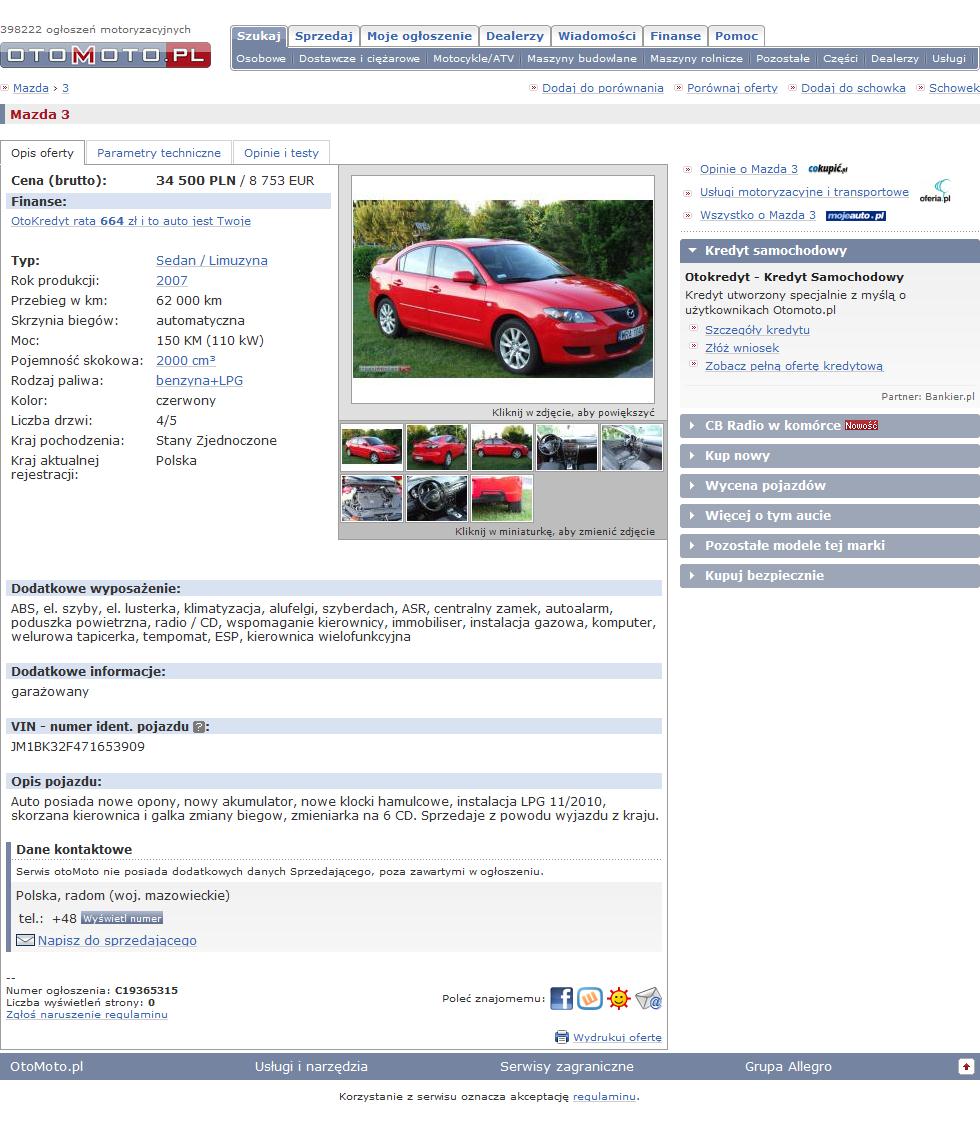Image resolution: width=980 pixels, height=1122 pixels.
Task: Open the mojeauto.pl logo
Action: tap(856, 215)
